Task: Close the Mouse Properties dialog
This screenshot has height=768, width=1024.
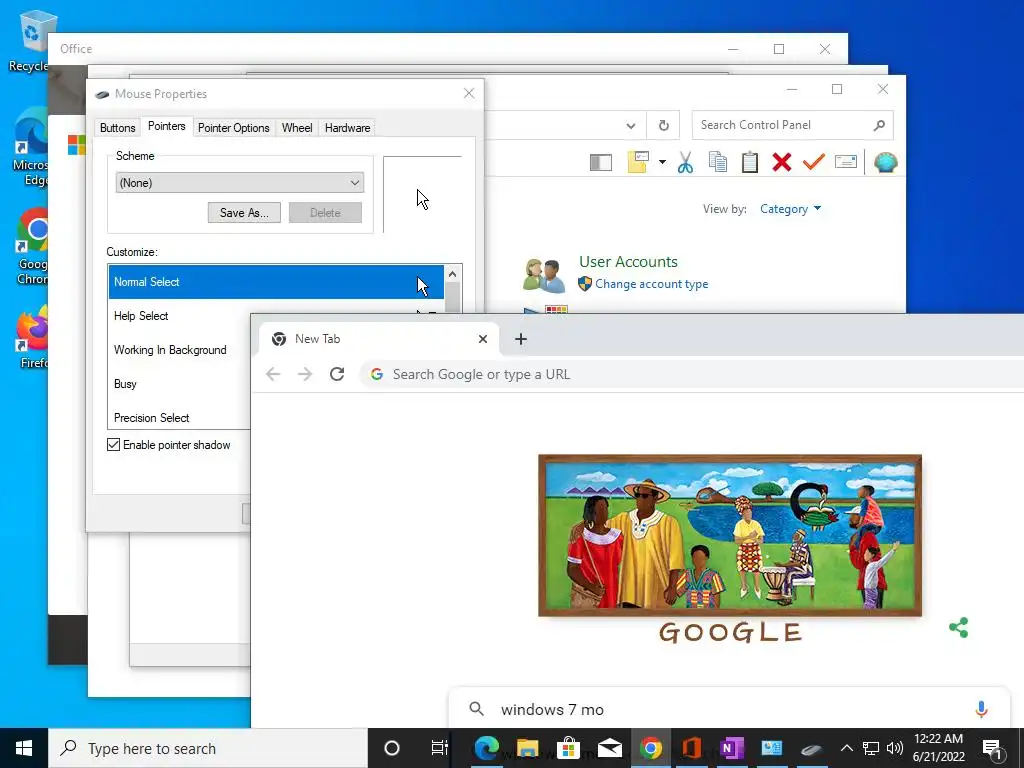Action: pos(469,93)
